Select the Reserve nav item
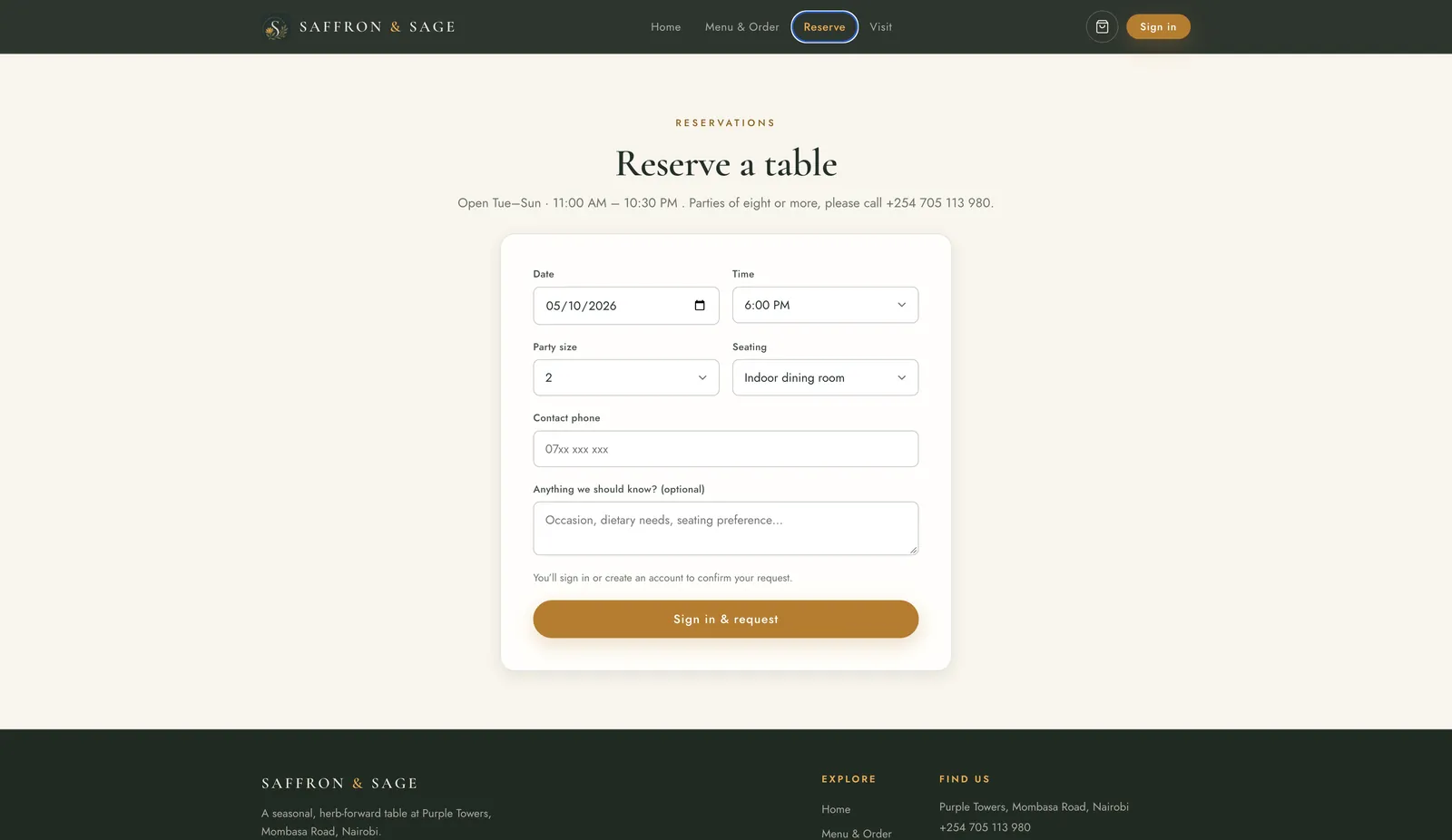Screen dimensions: 1452x840 824,27
